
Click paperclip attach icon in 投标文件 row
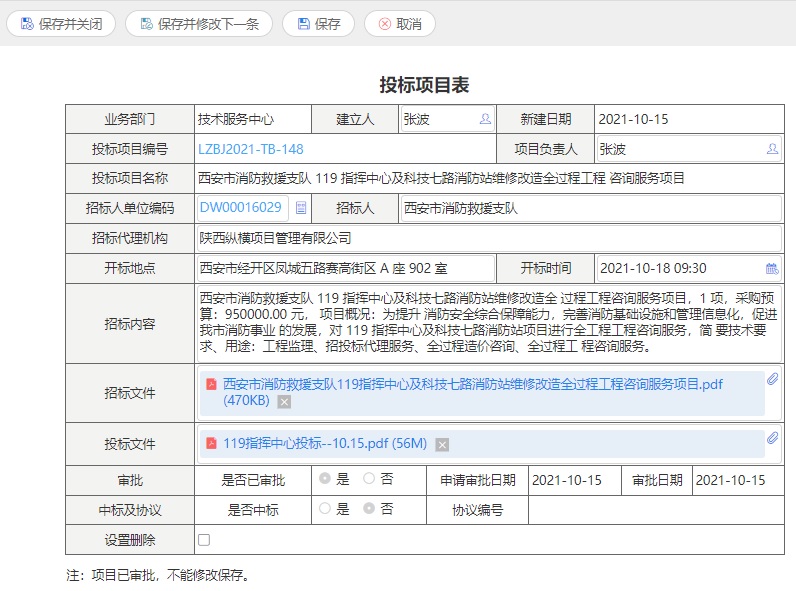(772, 438)
